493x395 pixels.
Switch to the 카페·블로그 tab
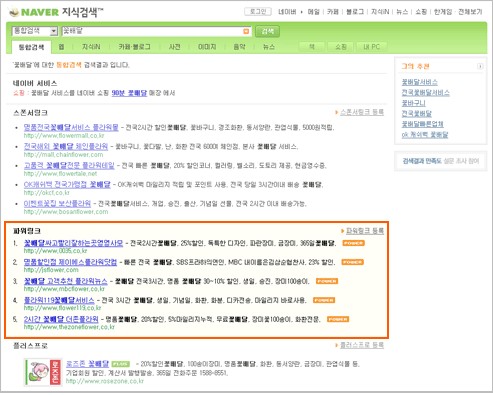[x=134, y=47]
